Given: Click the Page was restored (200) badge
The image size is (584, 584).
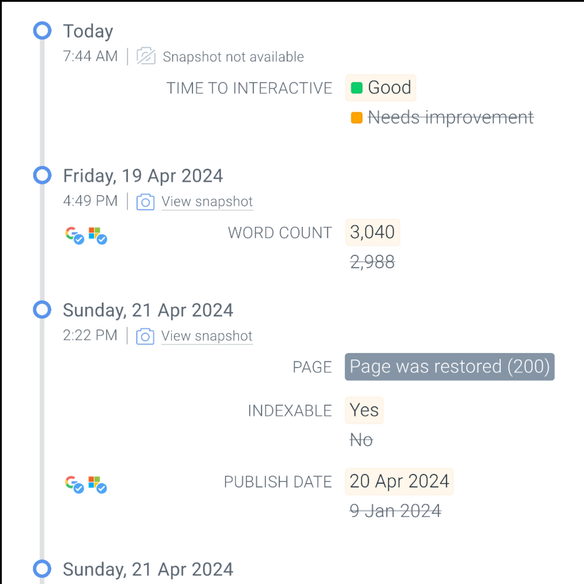Looking at the screenshot, I should [x=450, y=367].
